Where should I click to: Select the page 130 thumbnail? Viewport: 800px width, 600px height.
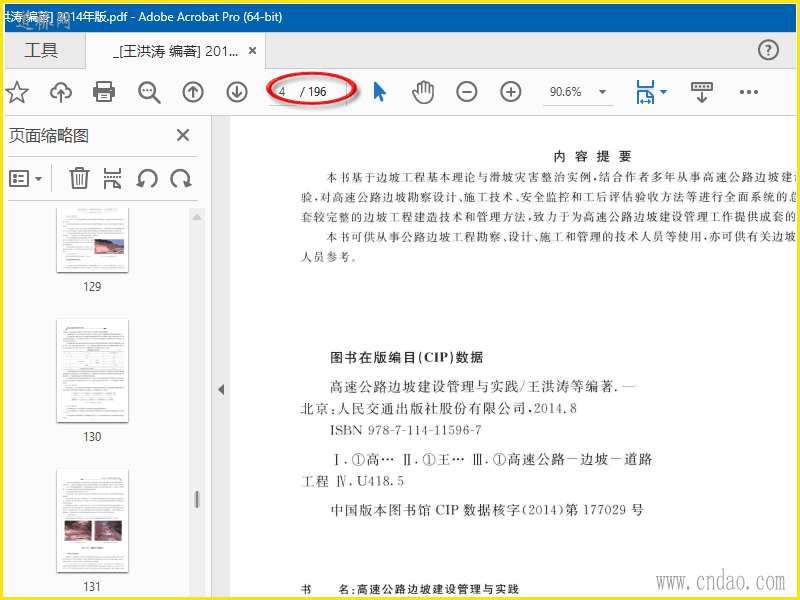coord(92,371)
